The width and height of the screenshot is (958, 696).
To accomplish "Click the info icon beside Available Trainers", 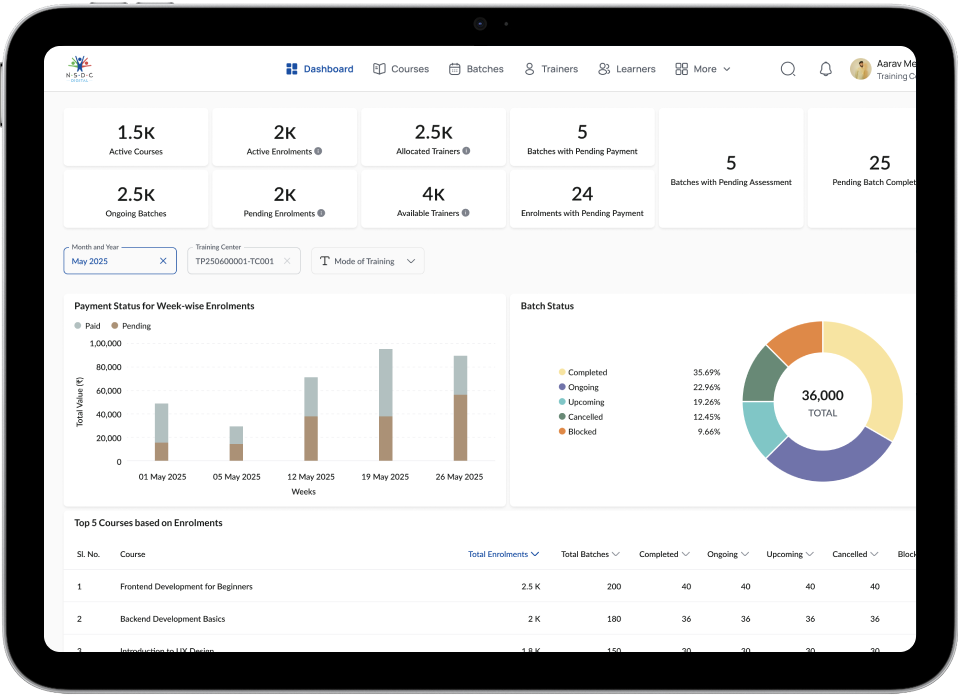I will point(466,214).
